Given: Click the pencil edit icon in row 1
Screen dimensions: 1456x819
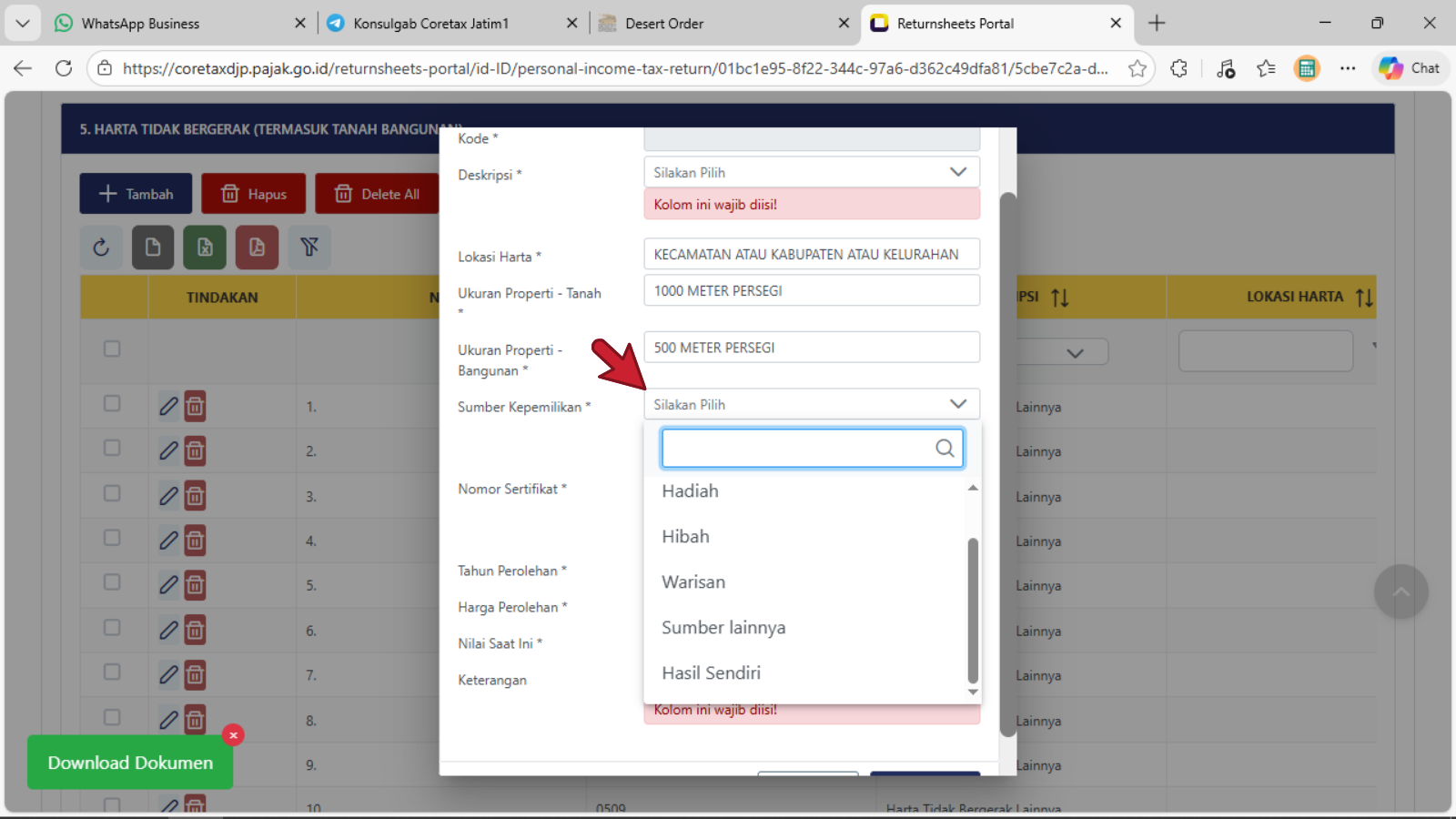Looking at the screenshot, I should coord(168,406).
